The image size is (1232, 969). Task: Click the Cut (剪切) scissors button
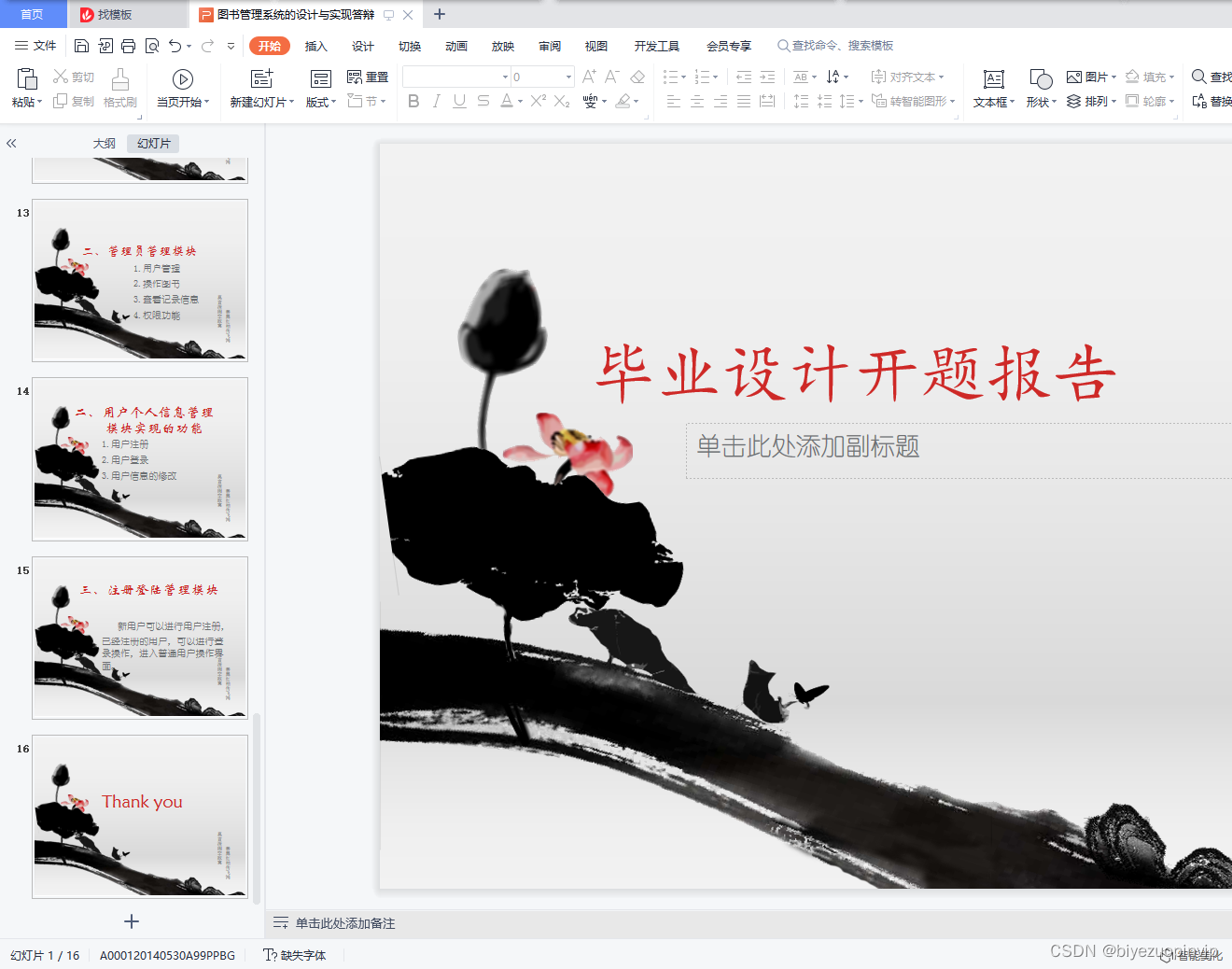click(73, 77)
